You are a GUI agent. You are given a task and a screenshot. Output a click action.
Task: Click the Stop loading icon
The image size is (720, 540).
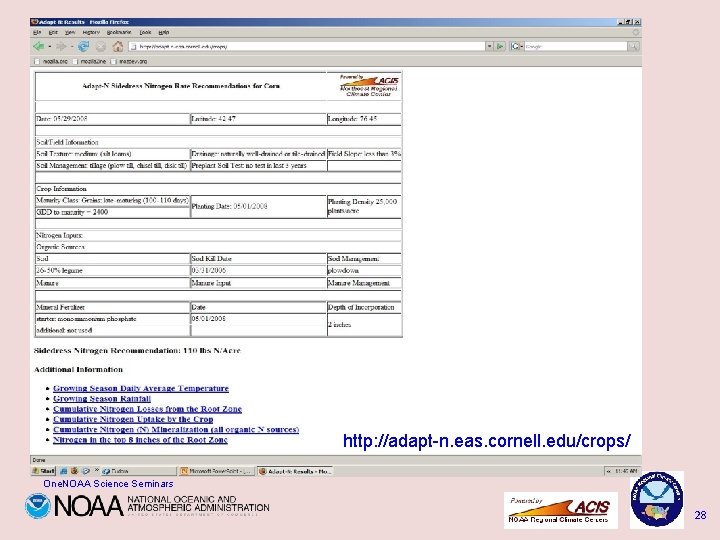101,46
